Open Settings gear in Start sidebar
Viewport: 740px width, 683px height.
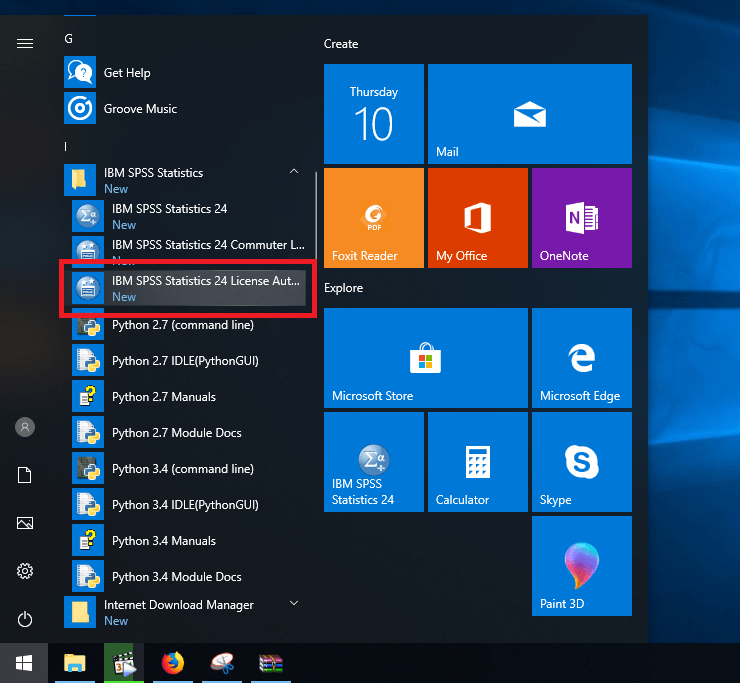tap(25, 571)
